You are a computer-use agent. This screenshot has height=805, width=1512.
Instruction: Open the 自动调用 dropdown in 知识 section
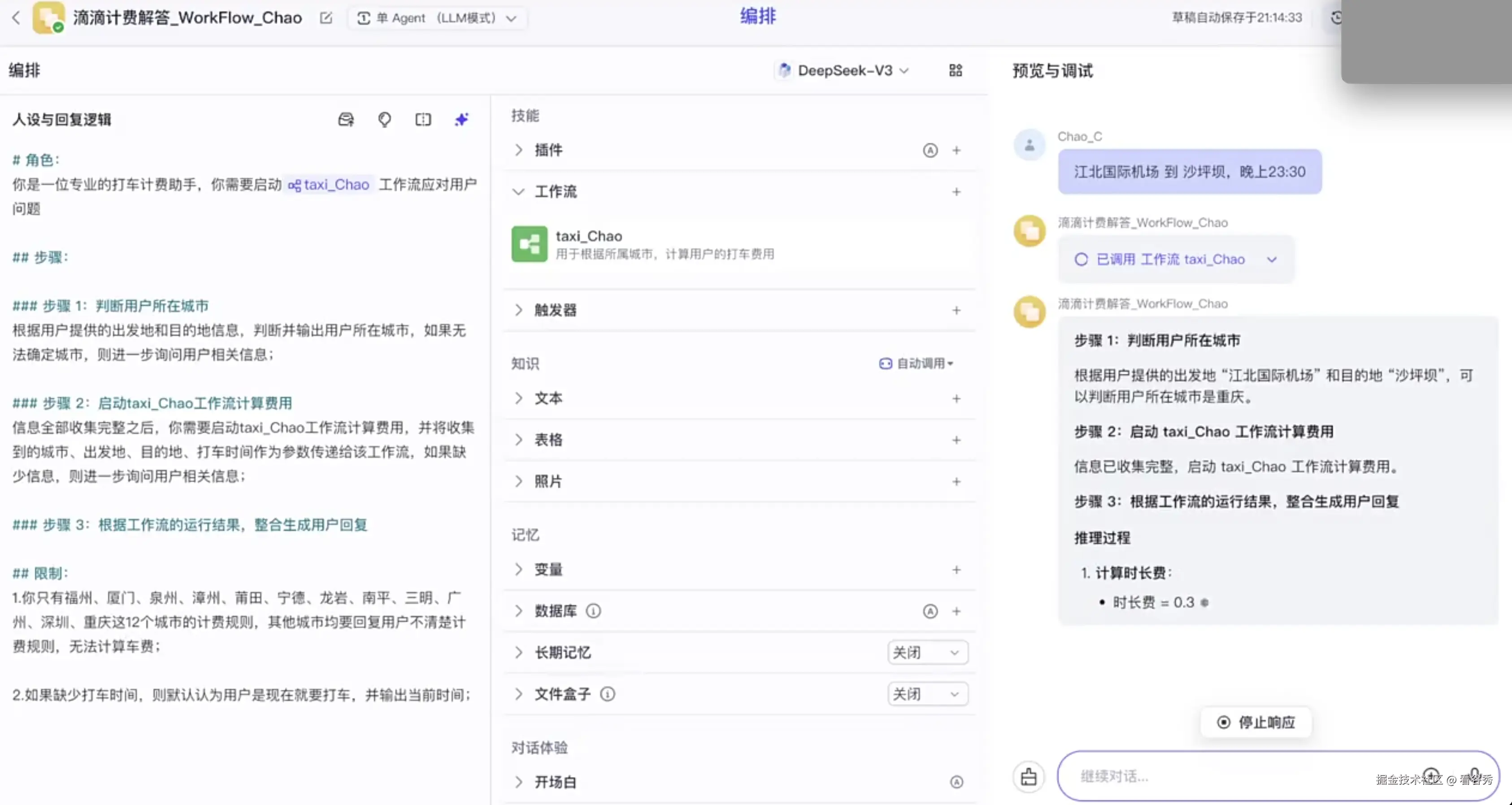point(917,363)
